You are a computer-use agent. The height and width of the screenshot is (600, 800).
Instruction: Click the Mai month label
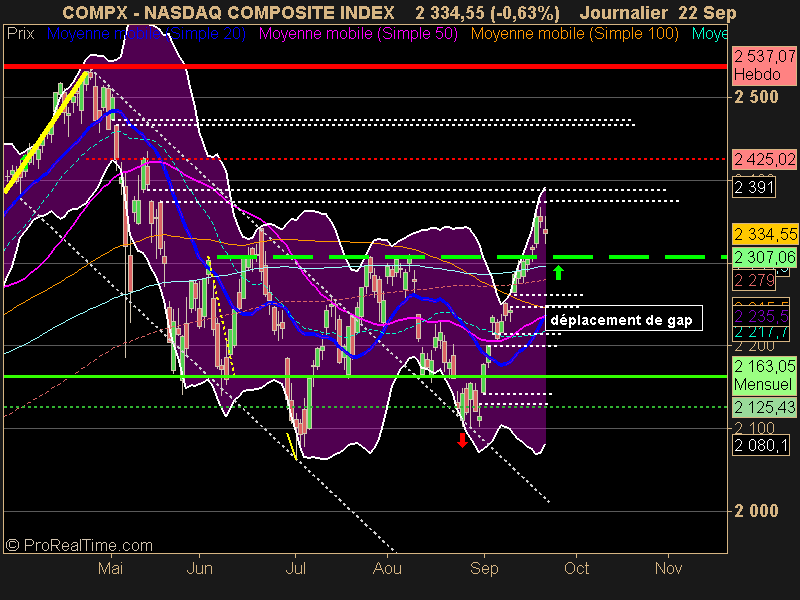point(110,568)
